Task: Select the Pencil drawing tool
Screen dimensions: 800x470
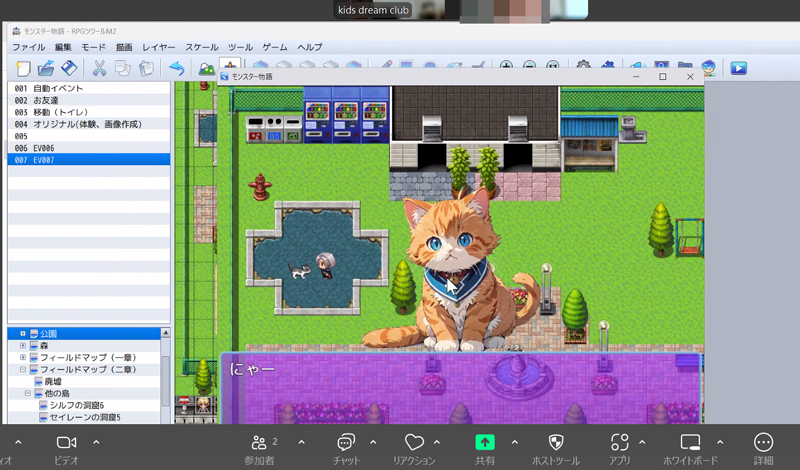Action: click(386, 64)
